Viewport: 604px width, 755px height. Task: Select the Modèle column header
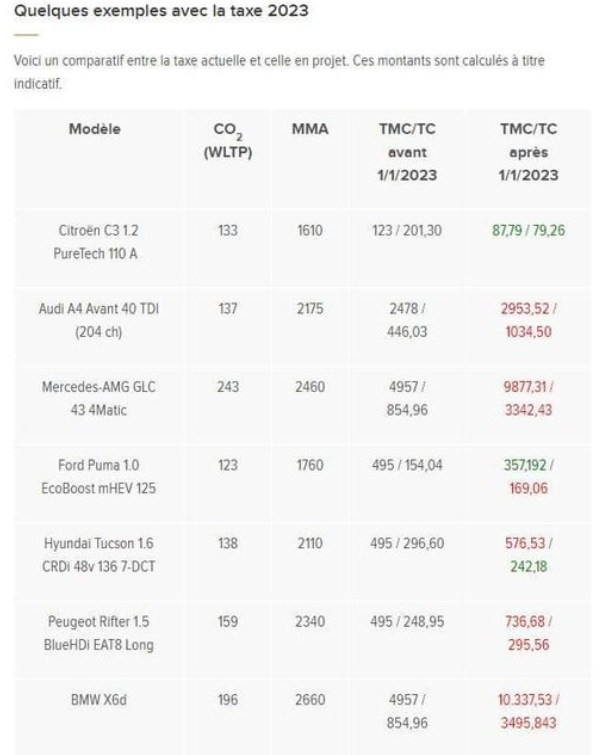pos(95,129)
